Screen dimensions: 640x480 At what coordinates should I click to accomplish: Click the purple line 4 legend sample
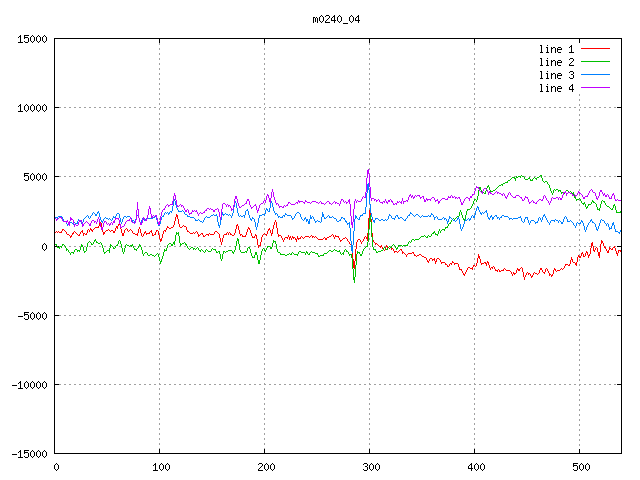coord(596,88)
